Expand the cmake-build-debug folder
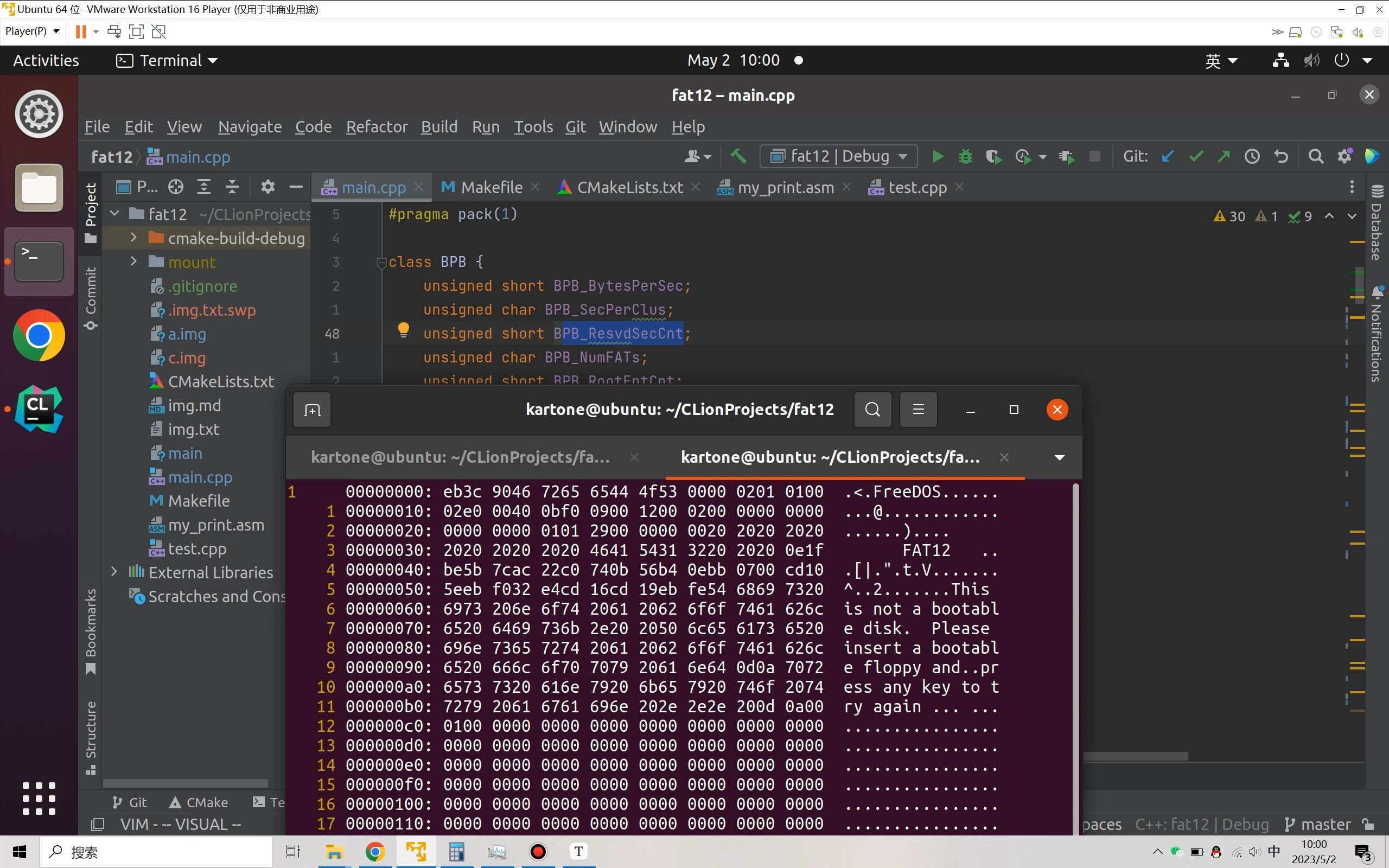1389x868 pixels. pyautogui.click(x=135, y=238)
